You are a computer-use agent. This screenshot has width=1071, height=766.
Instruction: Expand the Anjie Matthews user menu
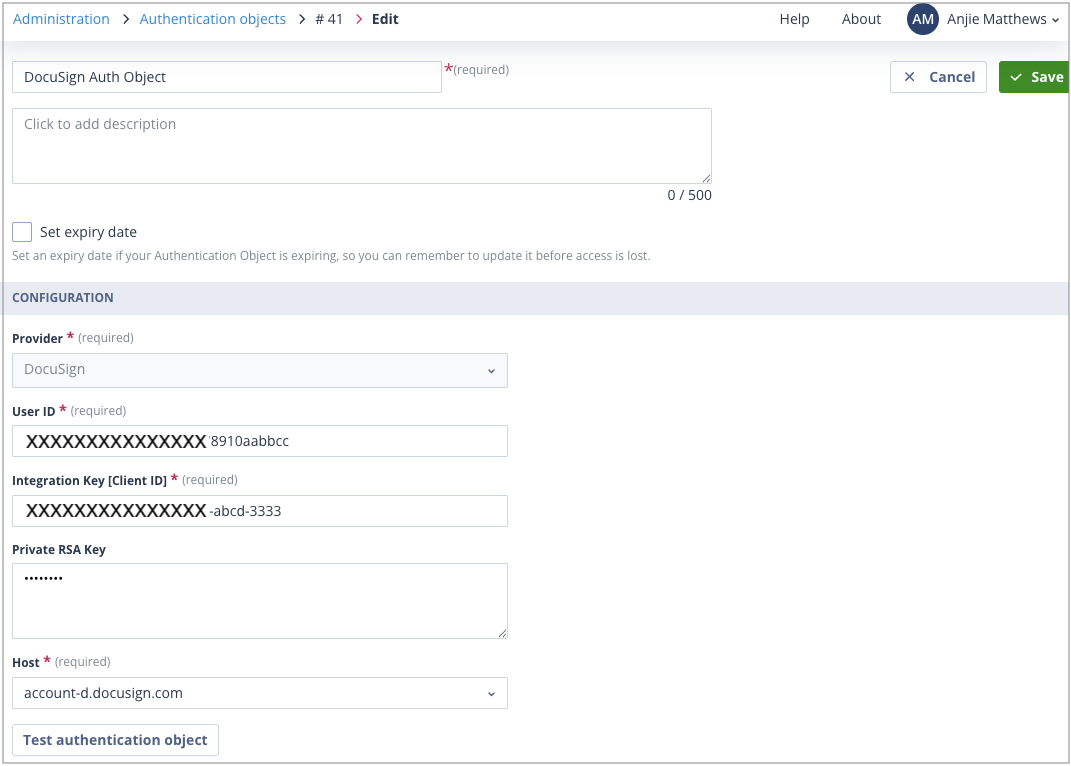tap(1003, 19)
